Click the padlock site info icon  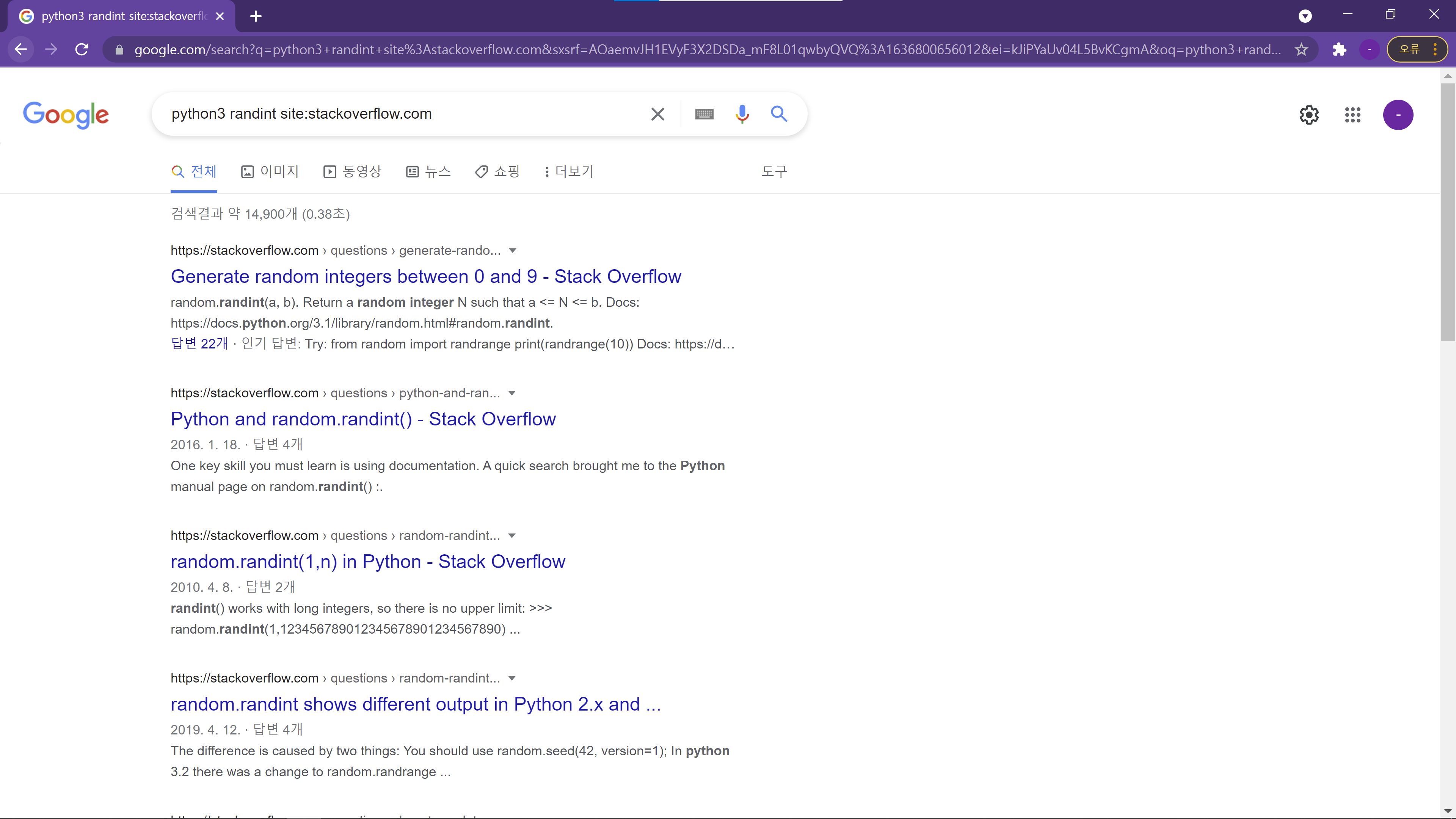click(x=119, y=50)
